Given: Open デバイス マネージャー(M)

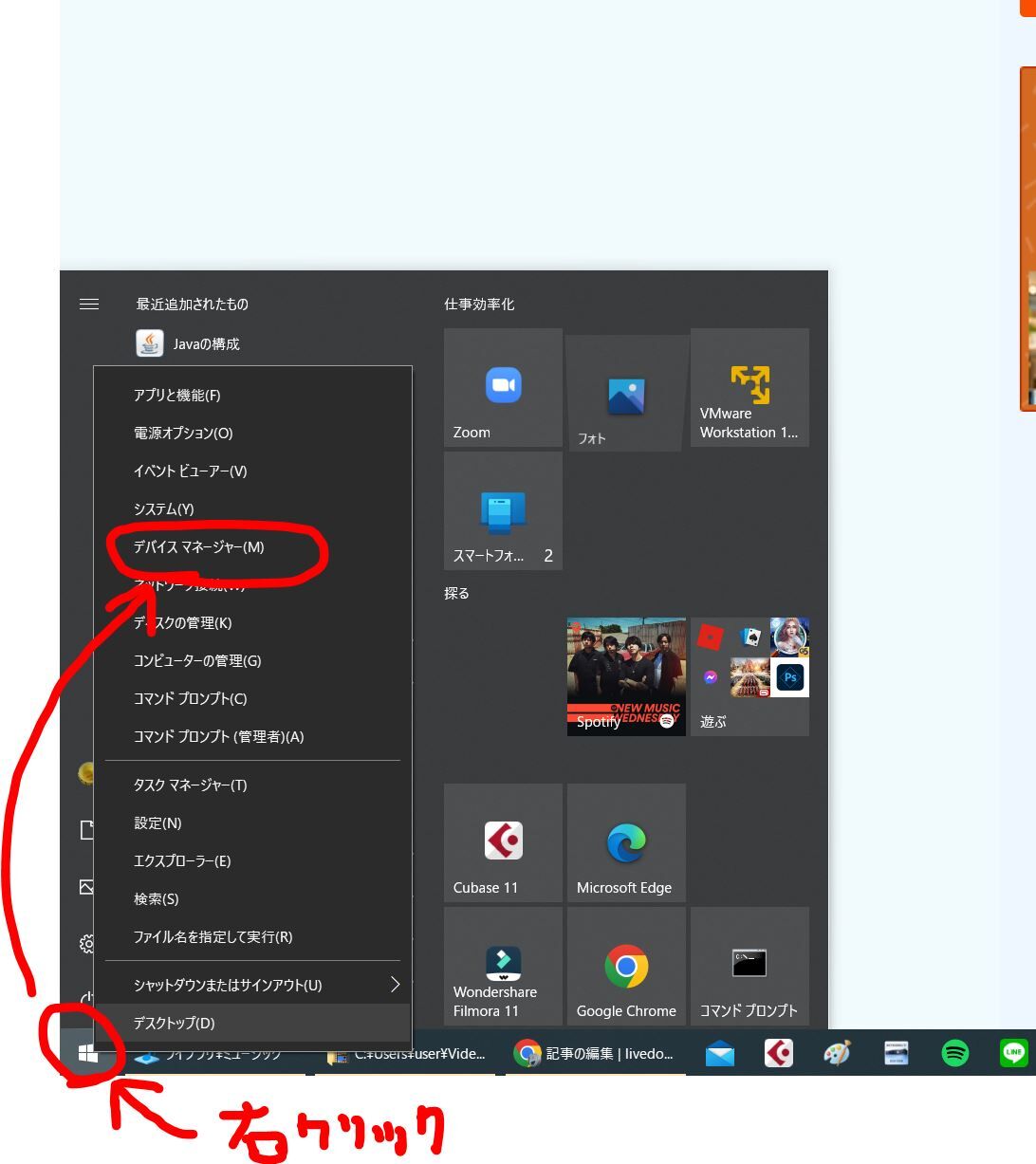Looking at the screenshot, I should (252, 546).
